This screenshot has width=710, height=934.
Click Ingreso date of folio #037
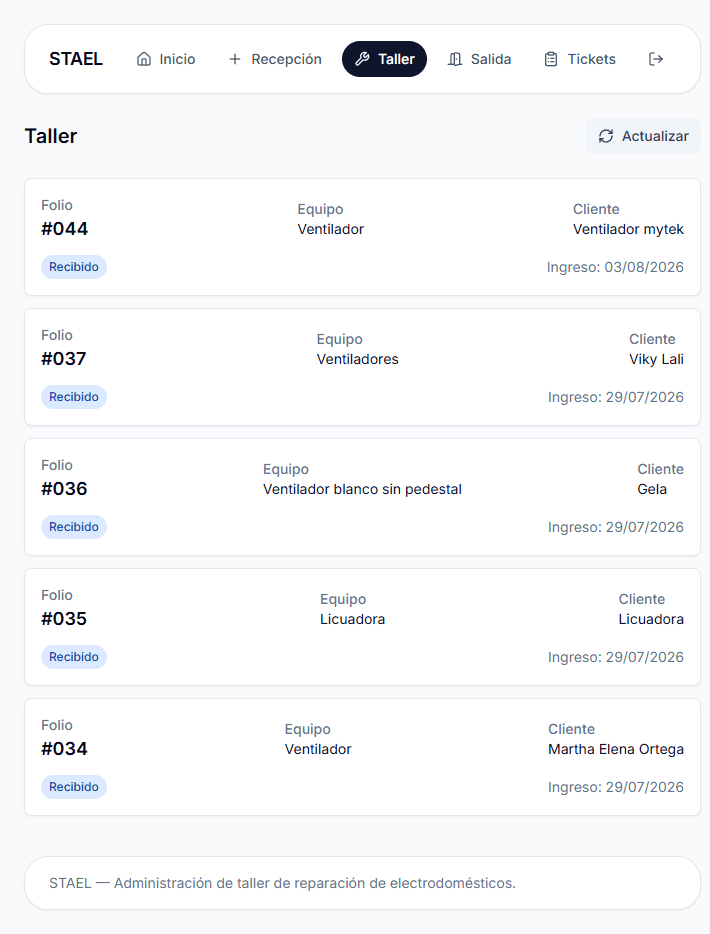point(616,397)
